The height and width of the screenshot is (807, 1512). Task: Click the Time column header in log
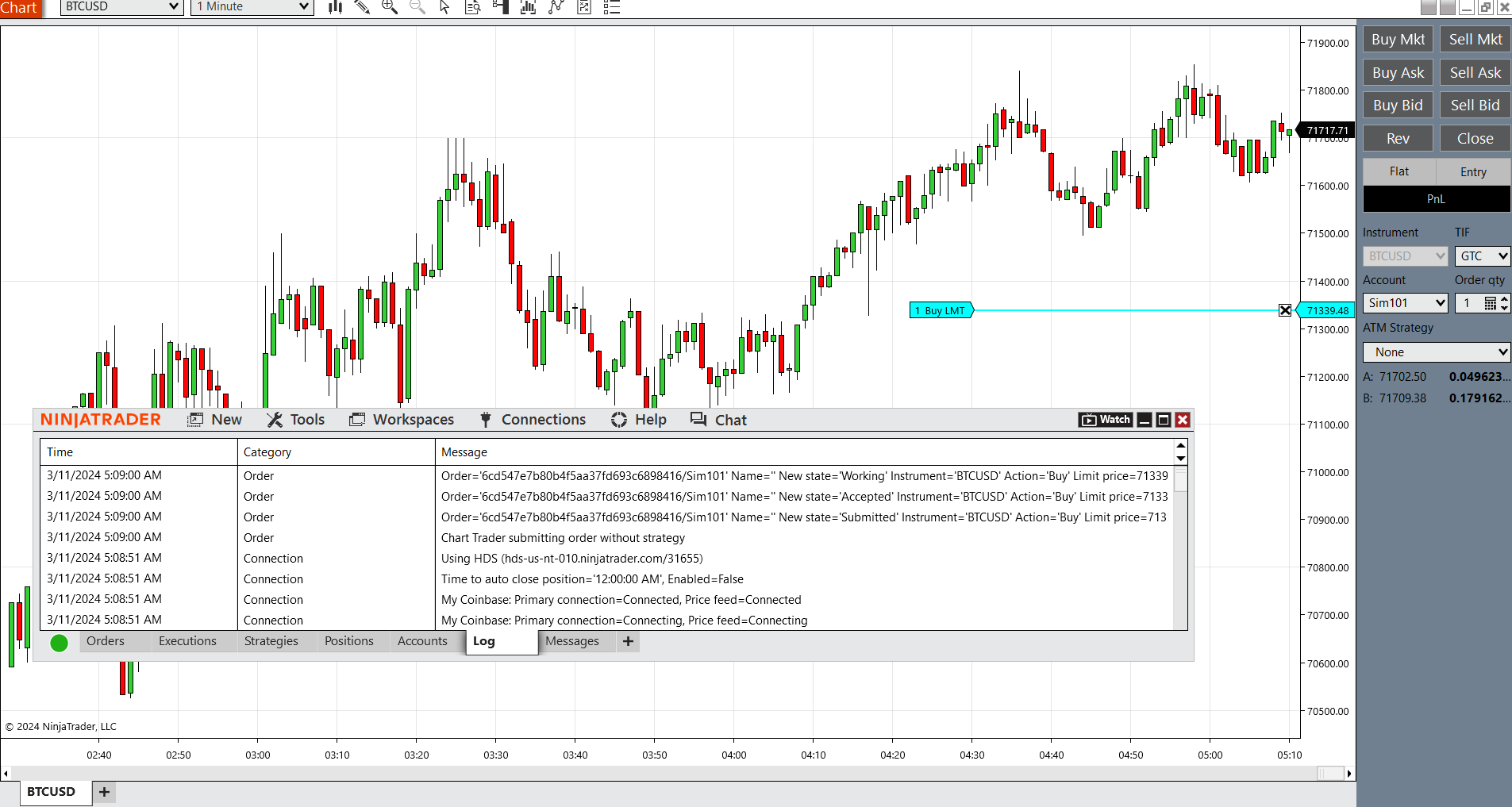[139, 452]
